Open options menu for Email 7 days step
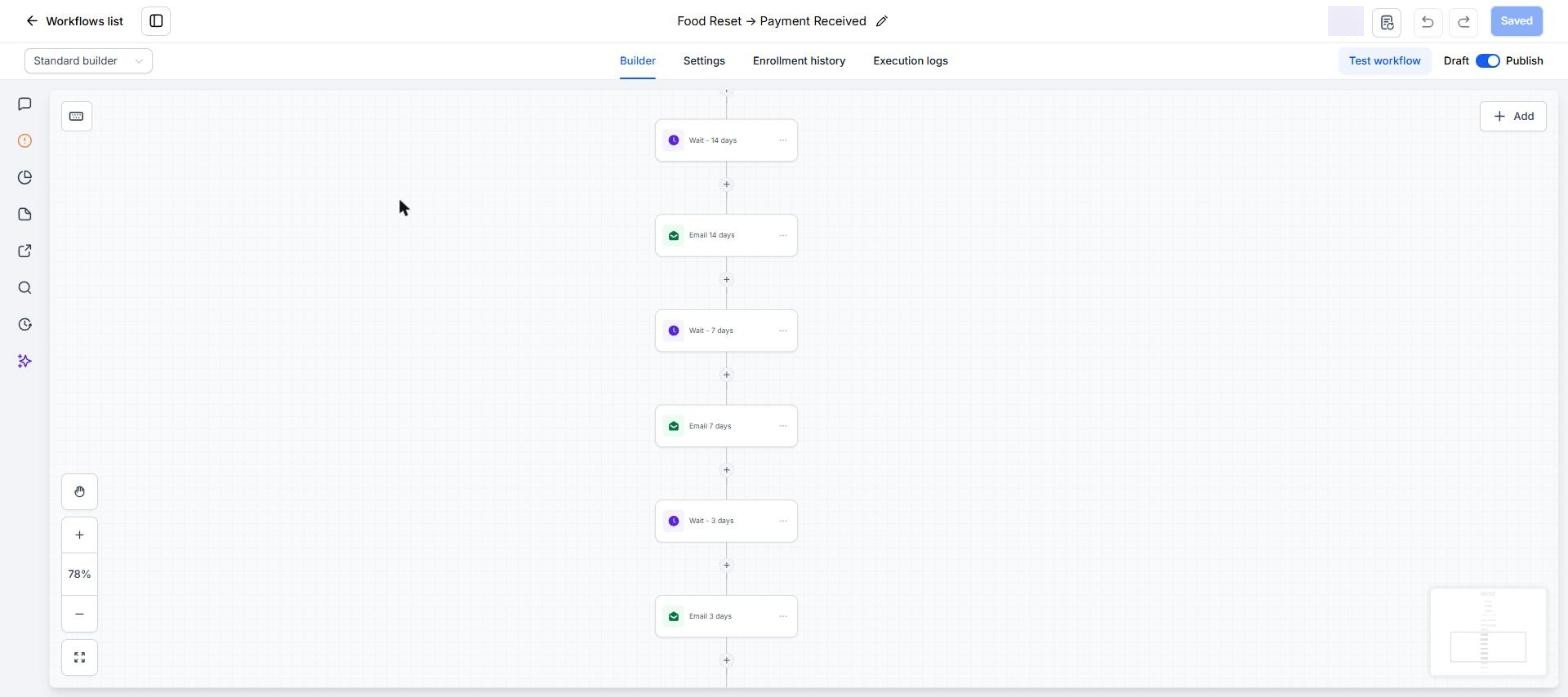The height and width of the screenshot is (697, 1568). click(x=783, y=426)
